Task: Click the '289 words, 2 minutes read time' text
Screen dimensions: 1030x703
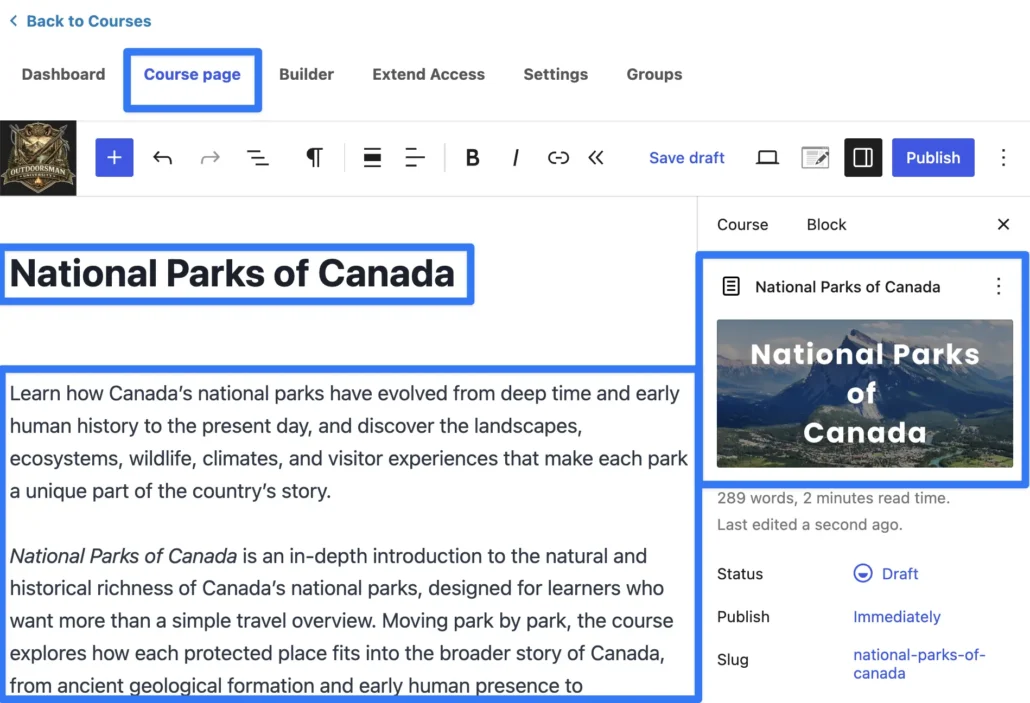Action: (833, 498)
